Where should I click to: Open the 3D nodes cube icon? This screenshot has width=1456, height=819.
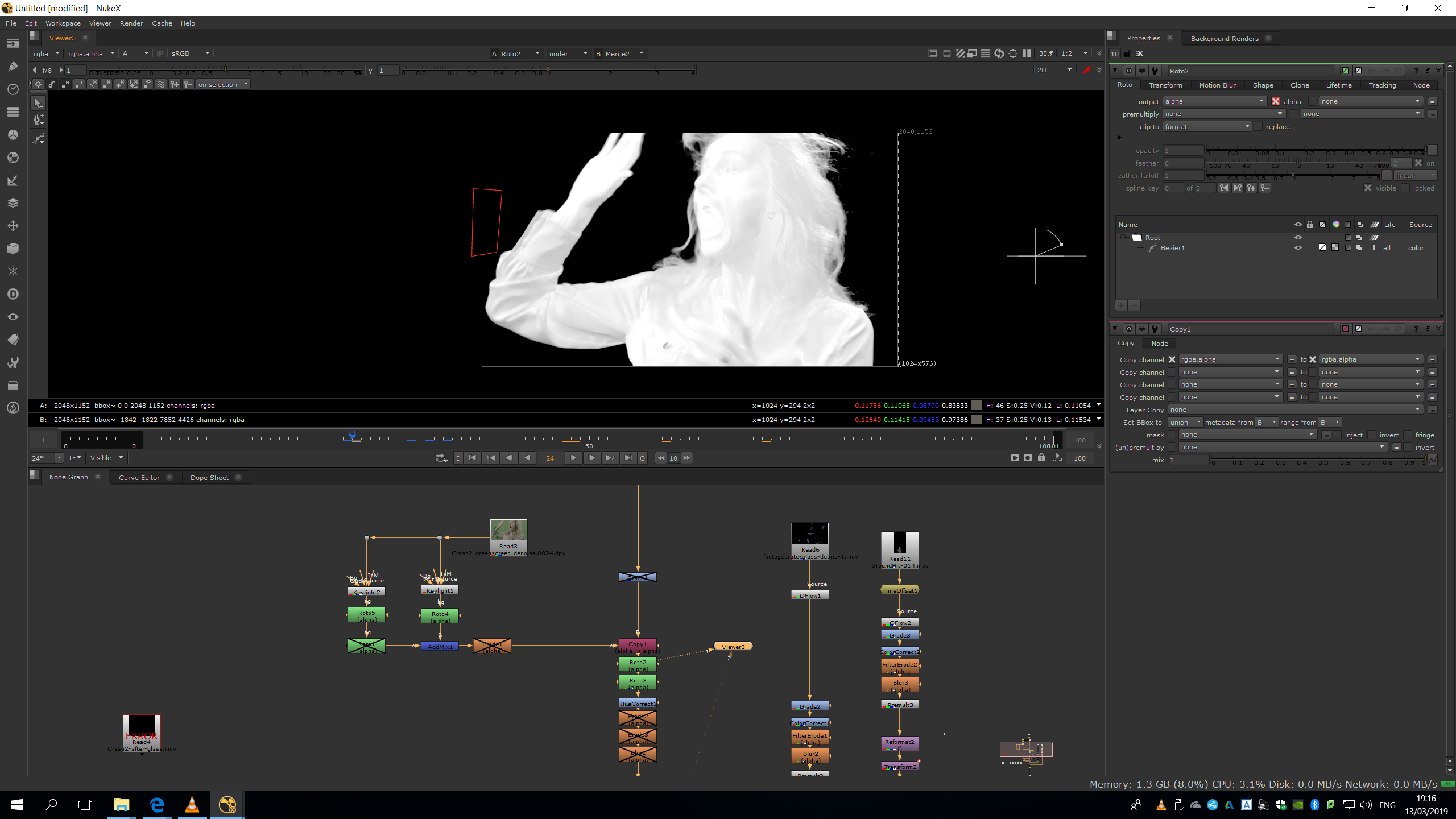coord(13,249)
